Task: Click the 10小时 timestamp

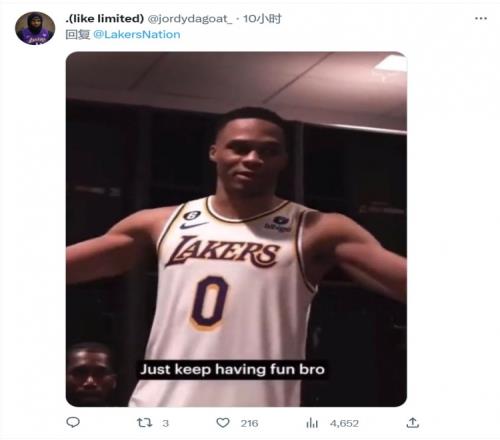Action: [x=262, y=19]
